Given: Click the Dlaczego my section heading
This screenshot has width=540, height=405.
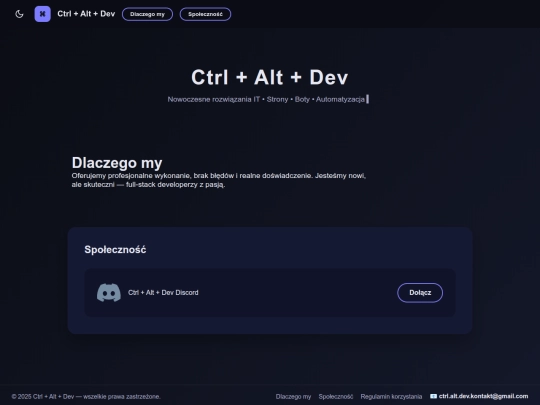Looking at the screenshot, I should click(x=117, y=163).
